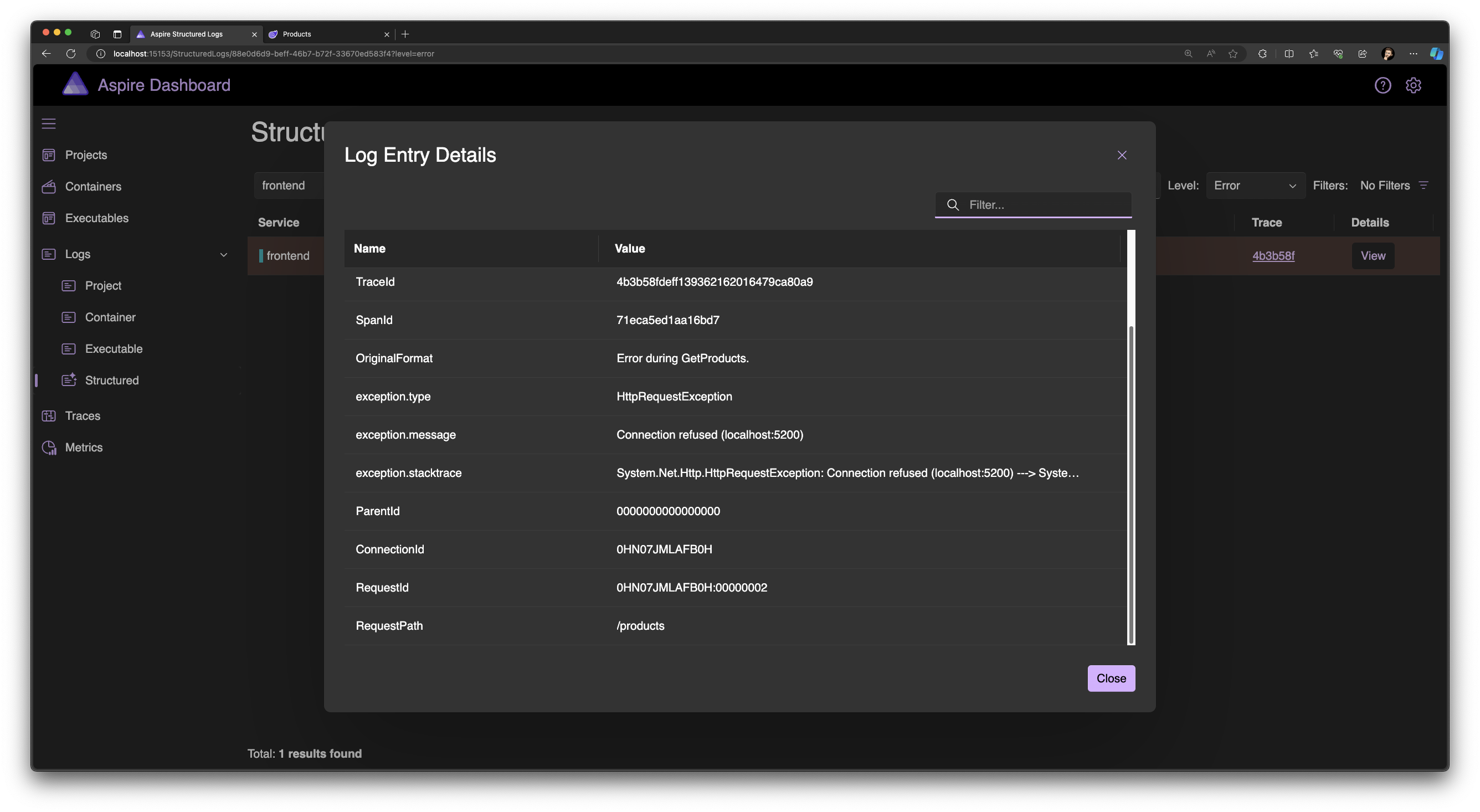Click the RequestPath /products value

pyautogui.click(x=640, y=626)
